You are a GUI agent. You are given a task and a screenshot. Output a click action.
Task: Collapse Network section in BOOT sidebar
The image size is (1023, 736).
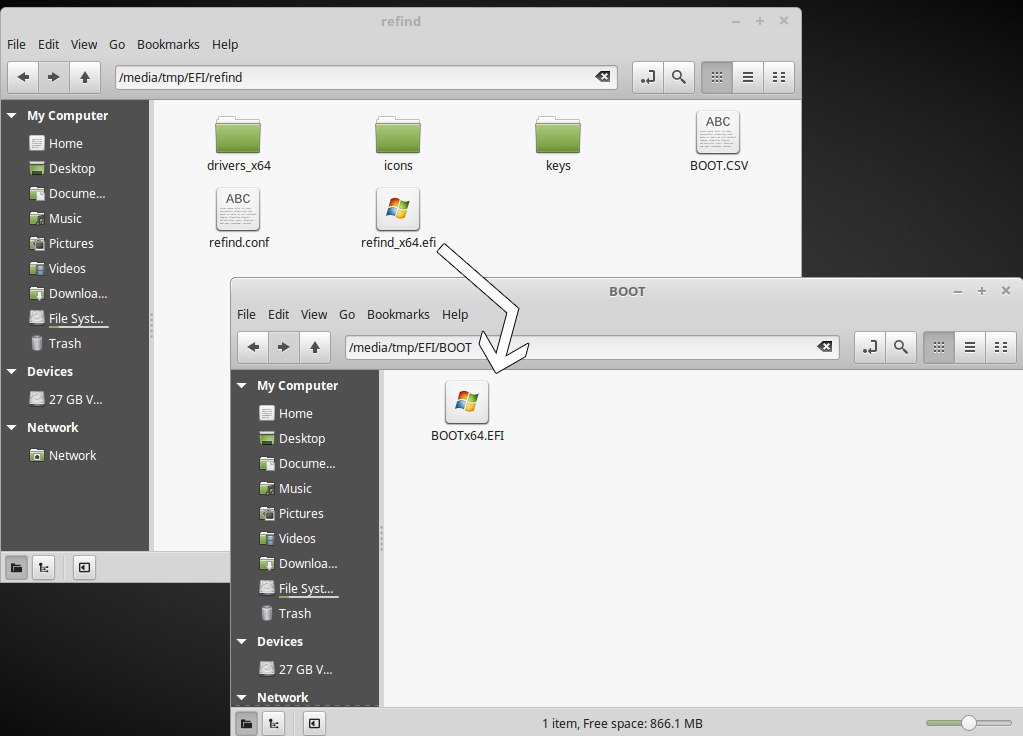(x=241, y=698)
